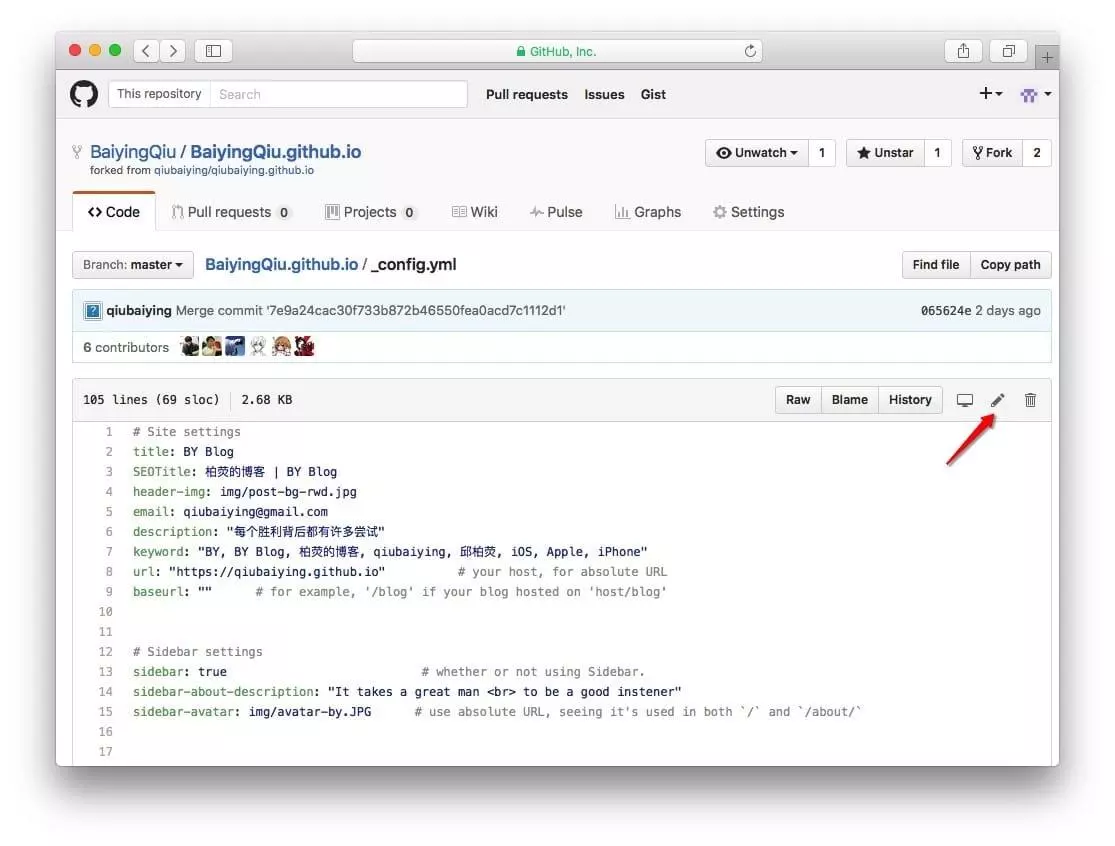Click the Find file button

[936, 264]
